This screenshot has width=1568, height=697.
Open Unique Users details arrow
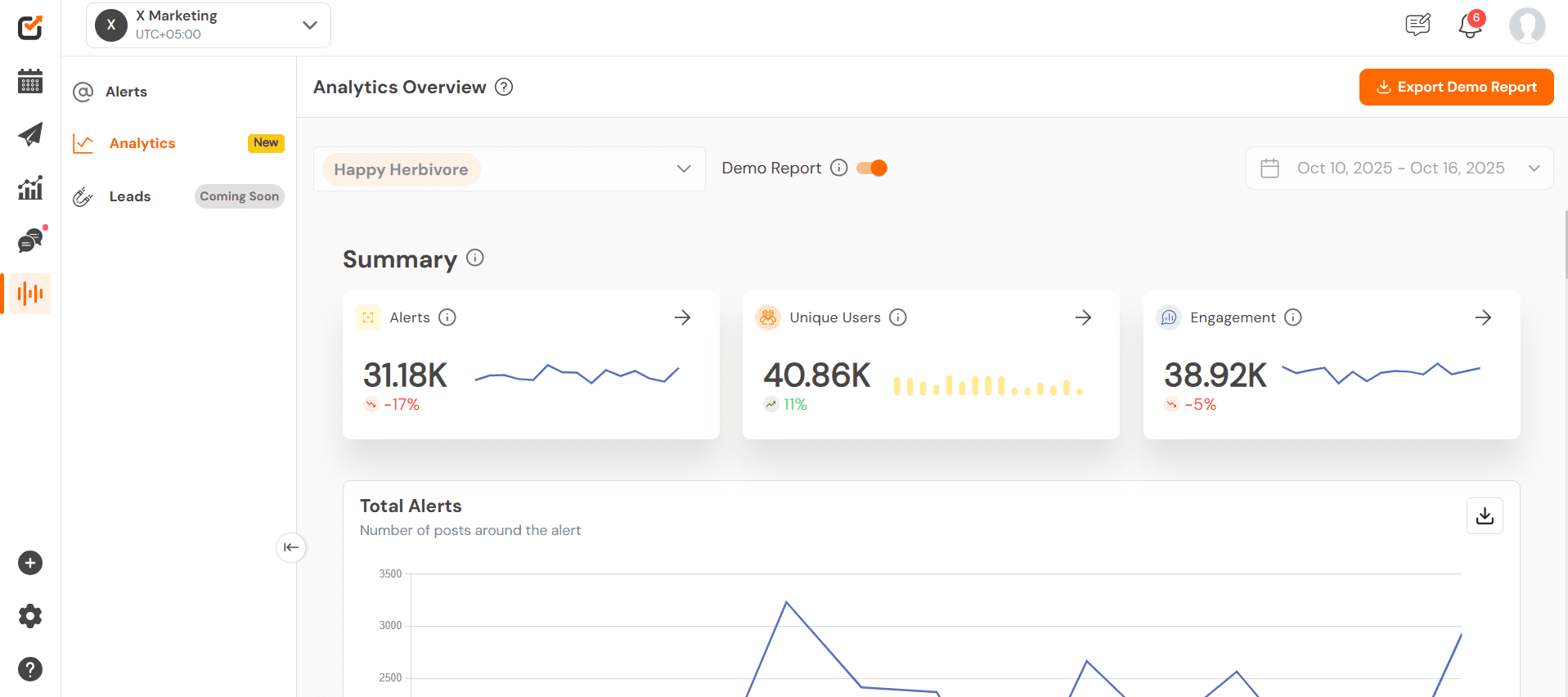[x=1083, y=317]
